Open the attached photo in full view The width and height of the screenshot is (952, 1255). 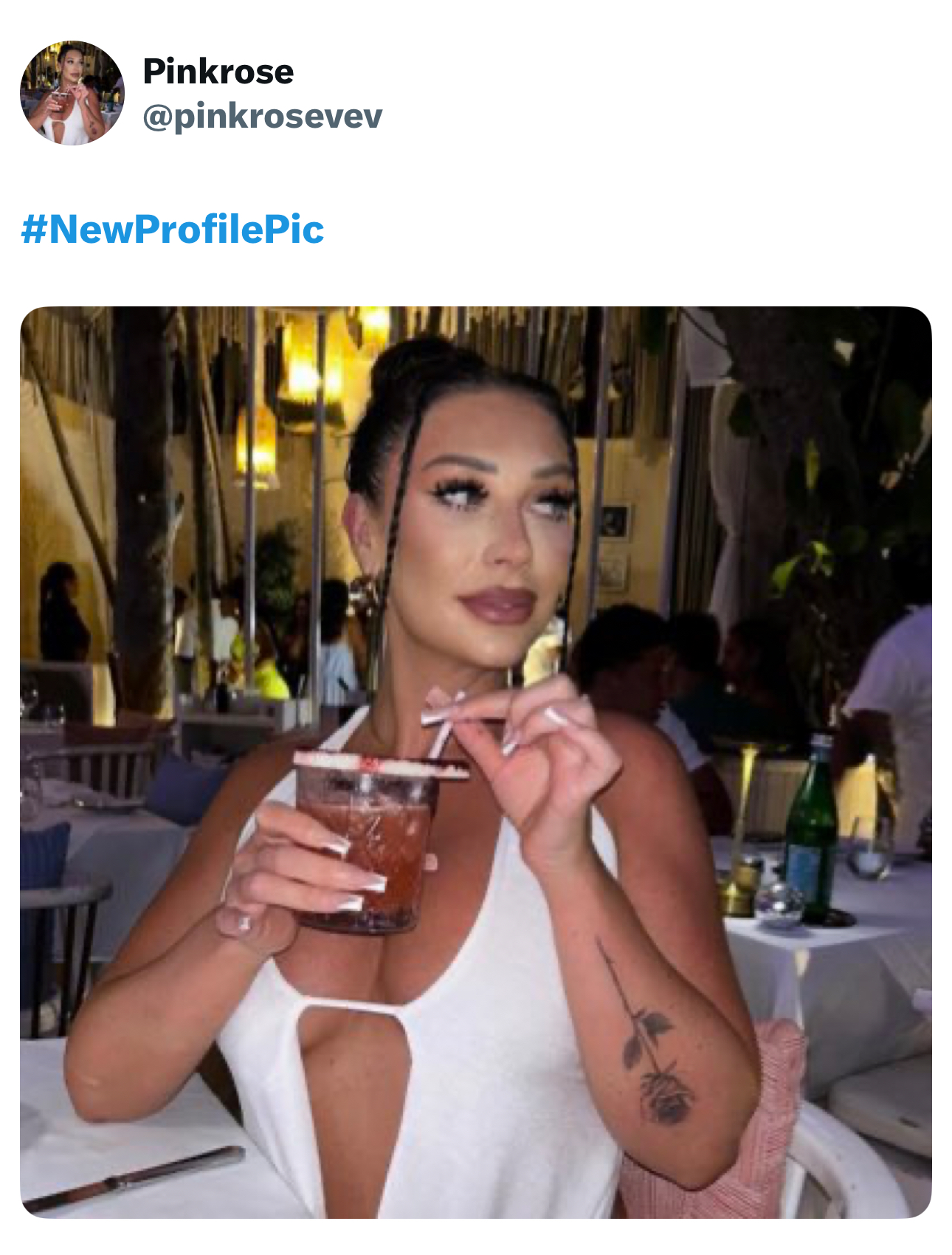476,762
